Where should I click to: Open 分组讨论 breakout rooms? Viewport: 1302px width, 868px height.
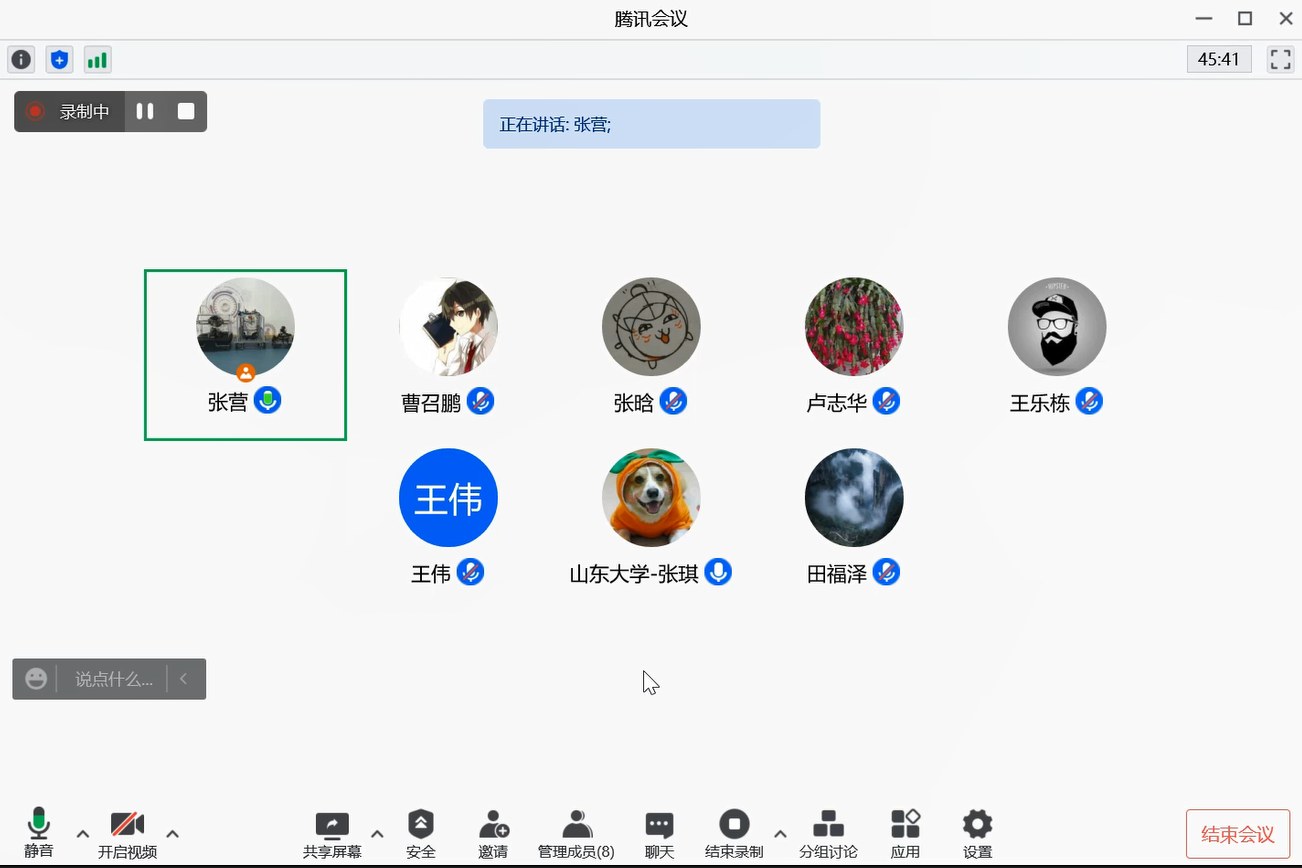tap(828, 834)
